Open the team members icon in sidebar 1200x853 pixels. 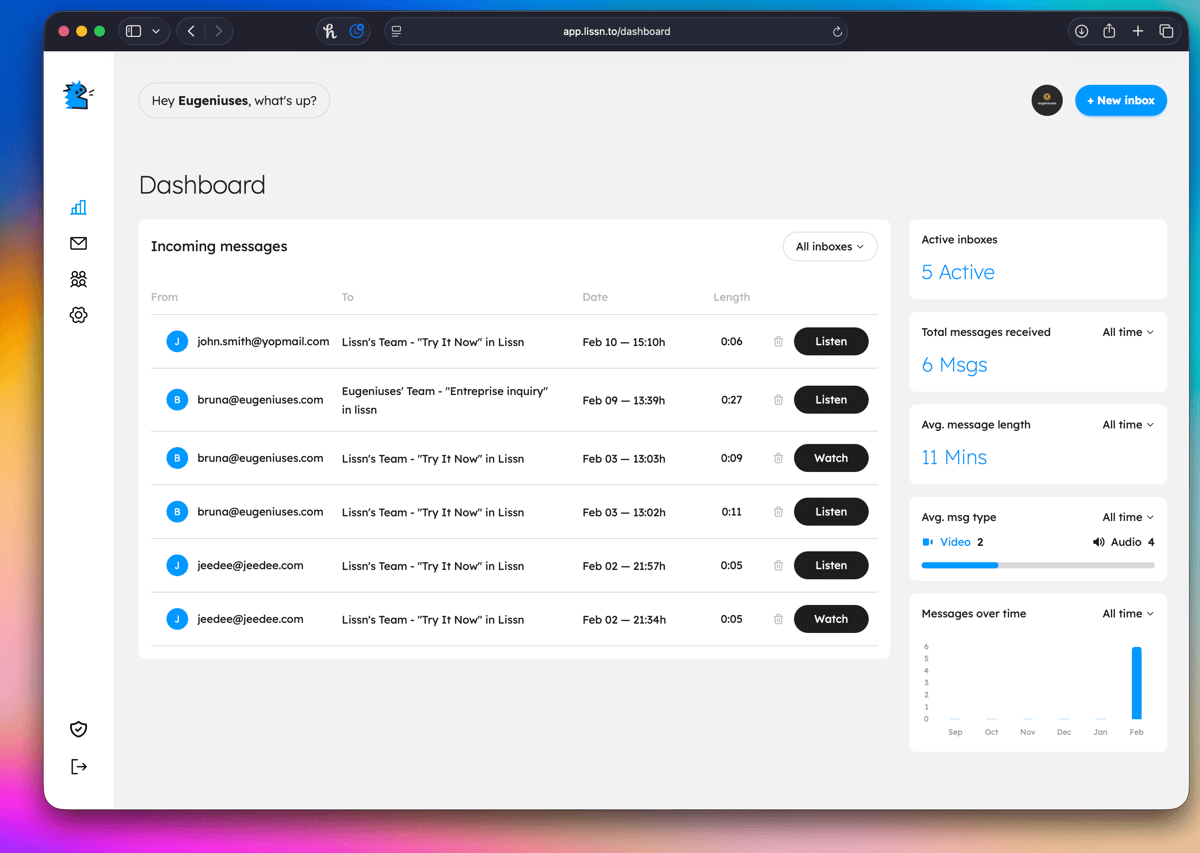(79, 279)
